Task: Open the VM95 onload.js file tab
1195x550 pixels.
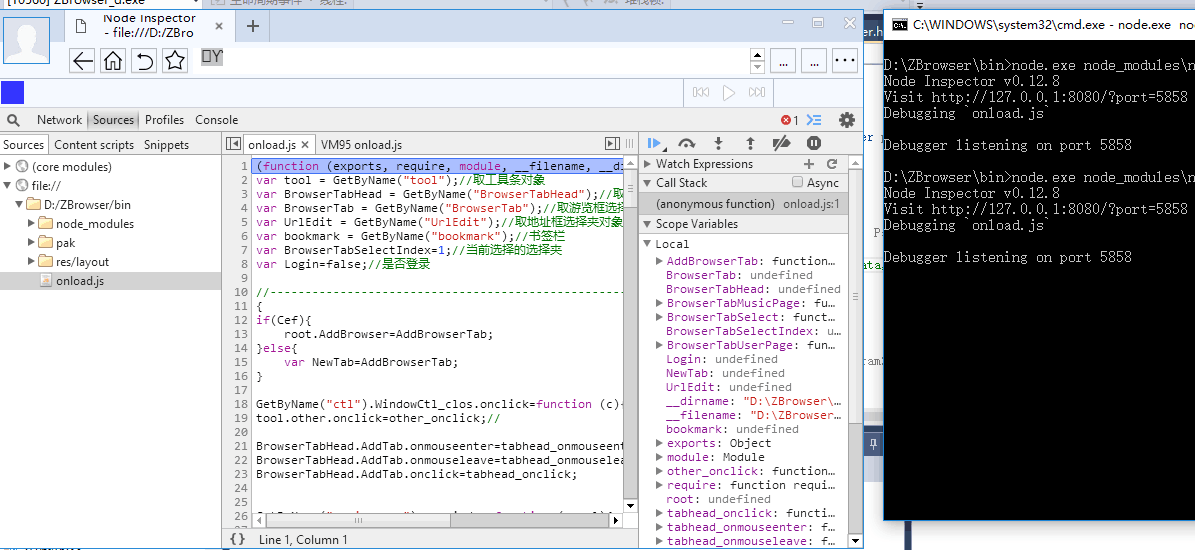Action: [x=361, y=145]
